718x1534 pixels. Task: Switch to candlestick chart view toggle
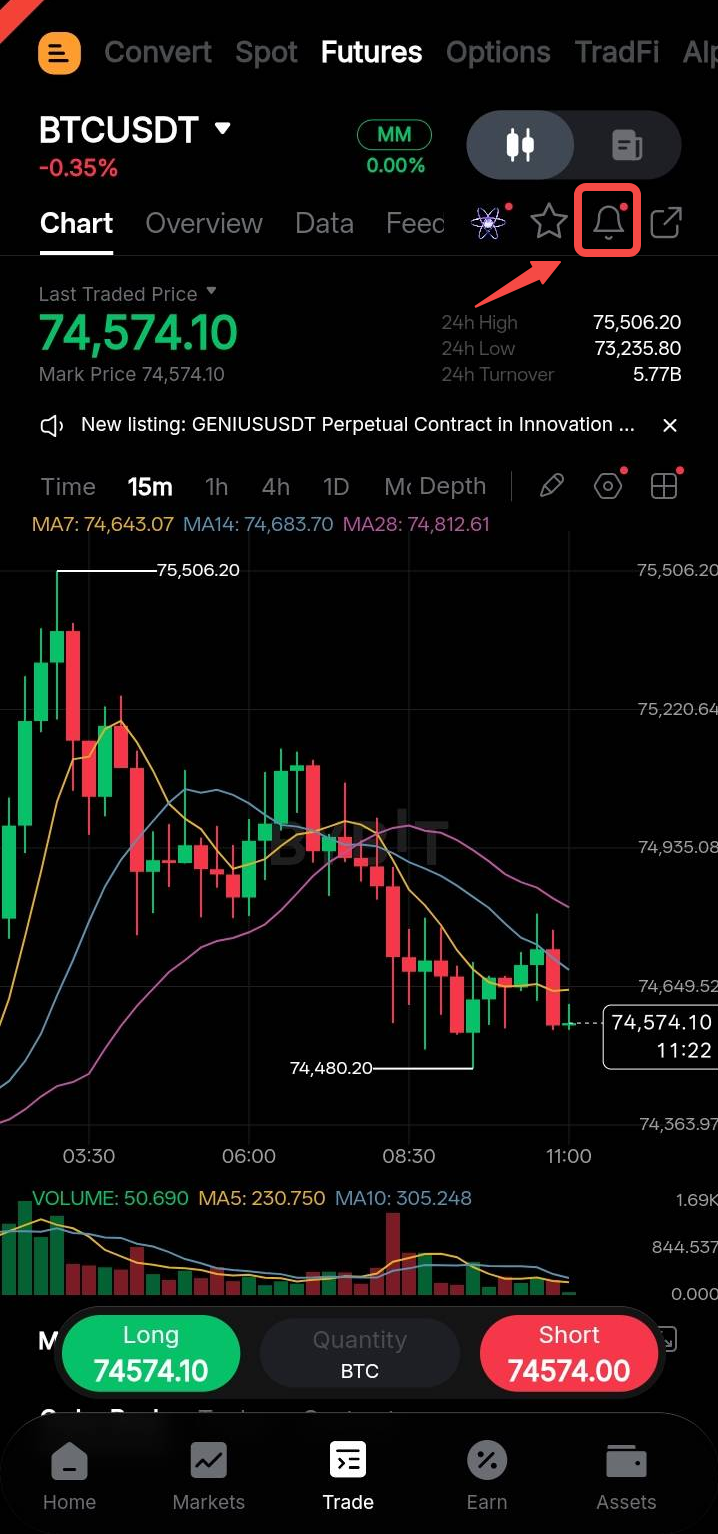tap(520, 145)
